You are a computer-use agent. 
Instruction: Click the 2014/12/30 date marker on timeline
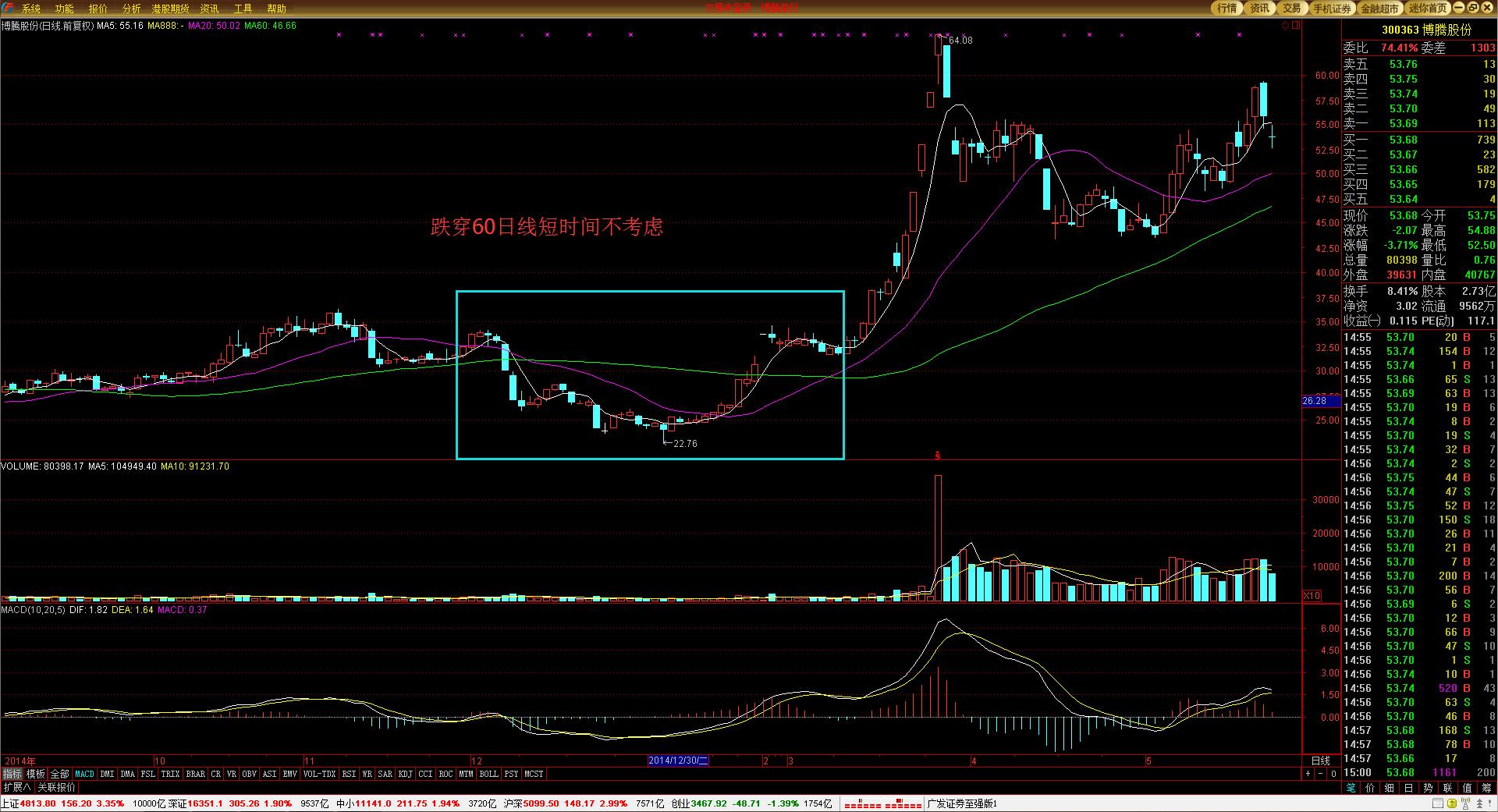677,761
